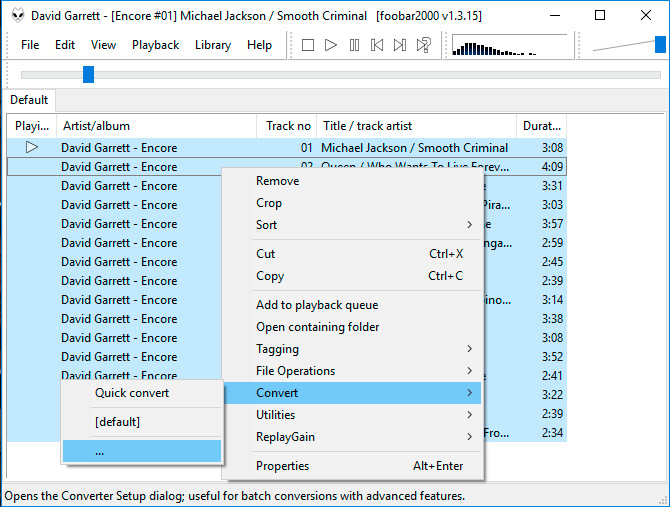This screenshot has width=670, height=507.
Task: Click the 3:38 duration cell
Action: (552, 319)
